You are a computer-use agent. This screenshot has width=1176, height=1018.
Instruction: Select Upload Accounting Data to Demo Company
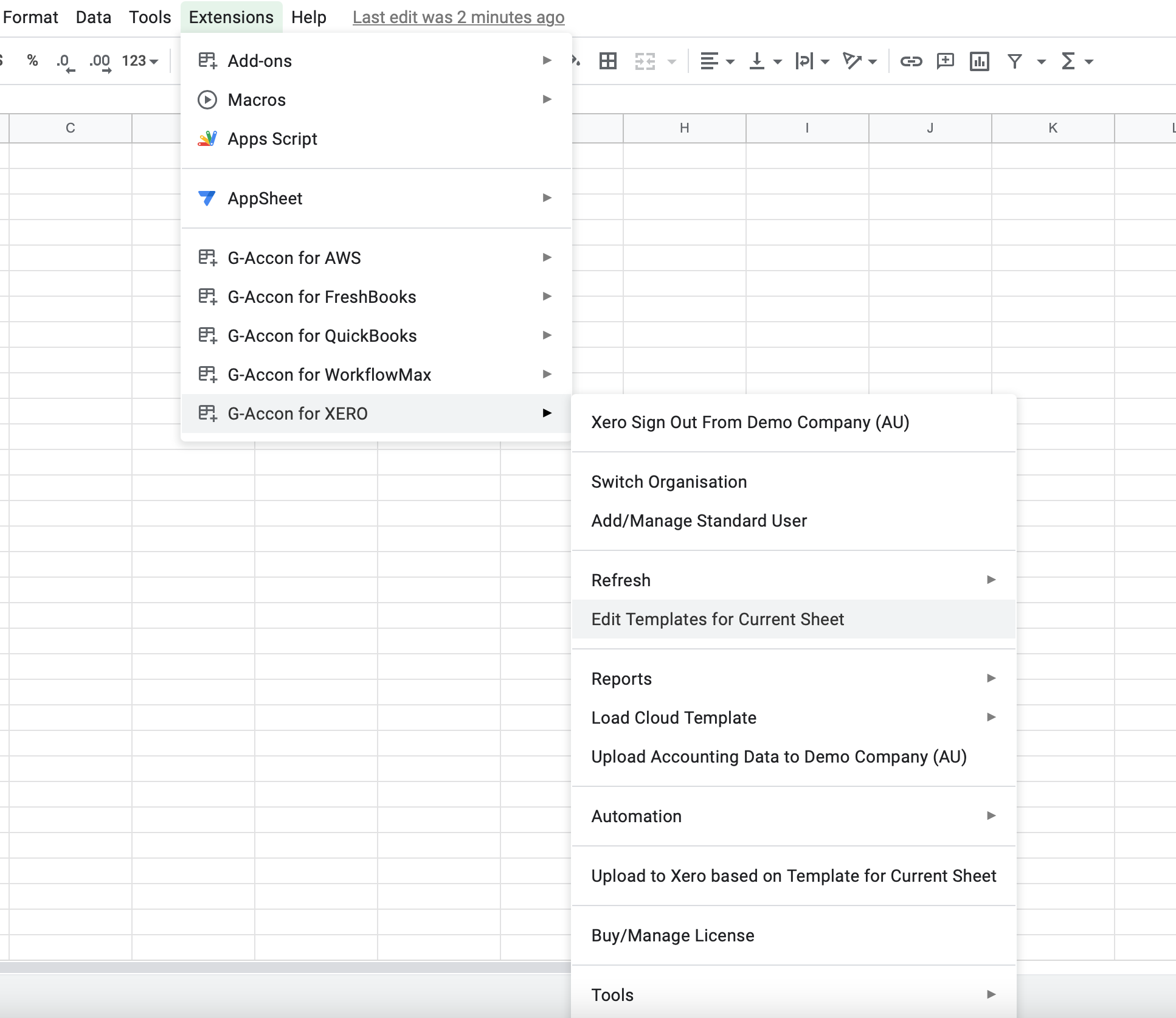click(794, 757)
